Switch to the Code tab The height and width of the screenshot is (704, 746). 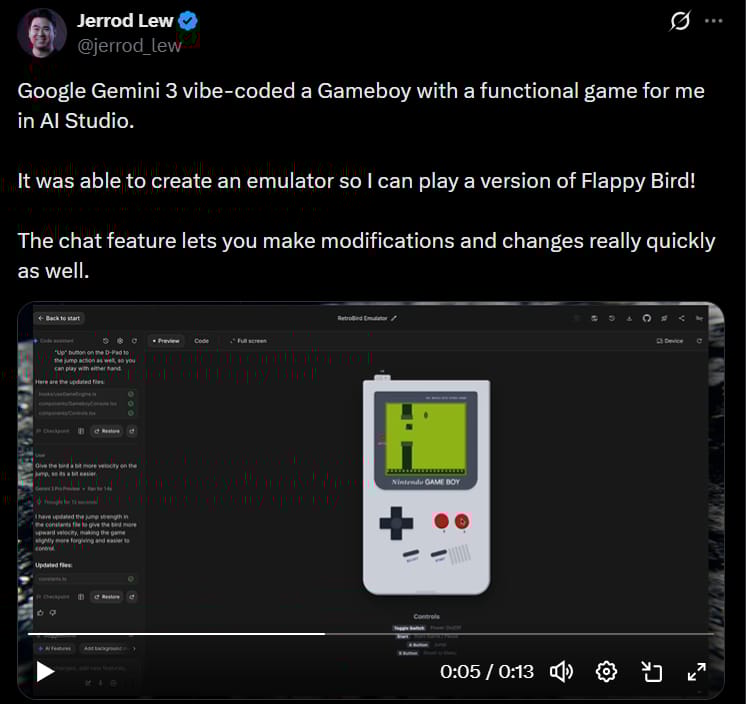[x=201, y=341]
